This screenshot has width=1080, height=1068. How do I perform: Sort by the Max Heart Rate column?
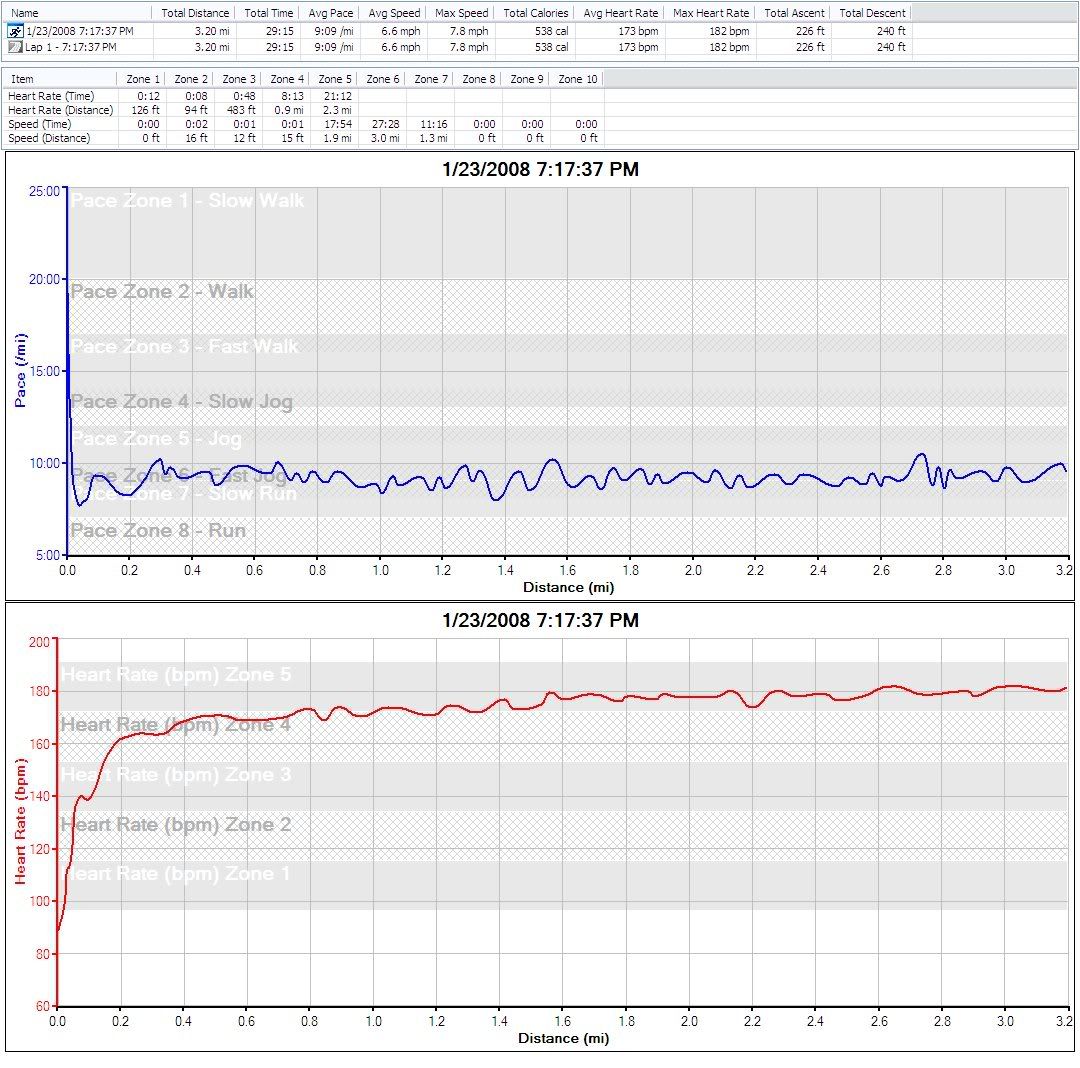tap(710, 13)
